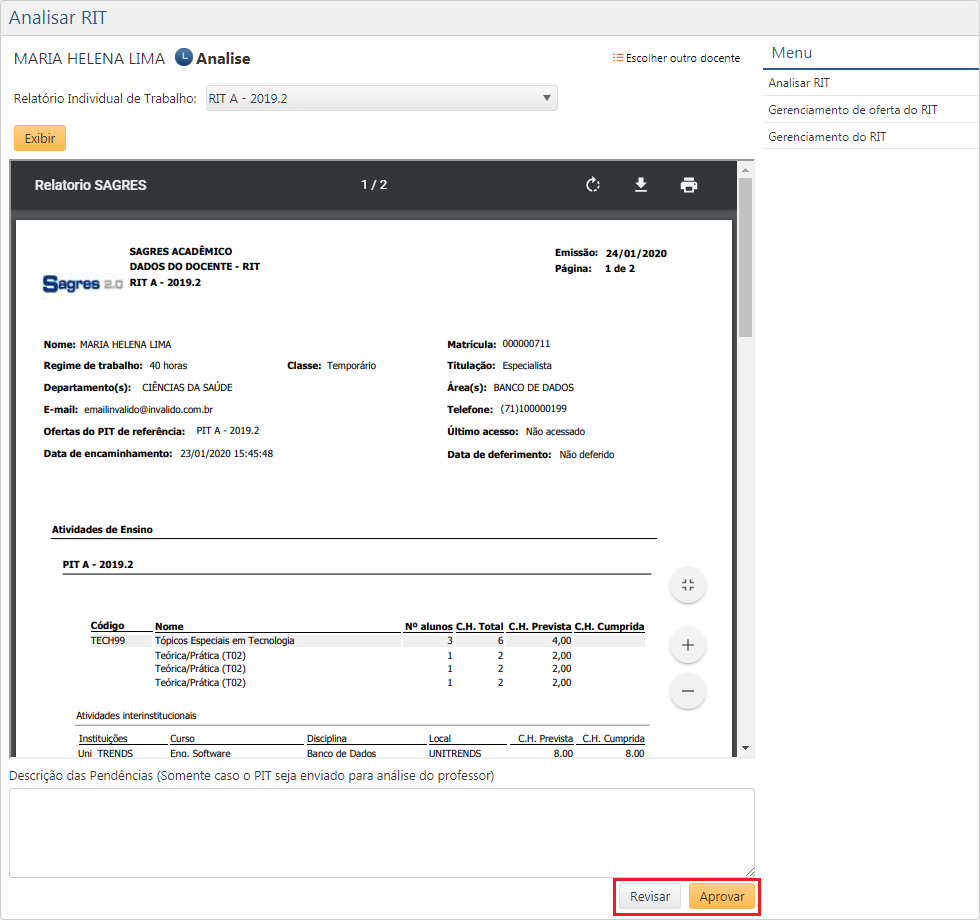
Task: Open Gerenciamento de oferta do RIT
Action: coord(853,110)
